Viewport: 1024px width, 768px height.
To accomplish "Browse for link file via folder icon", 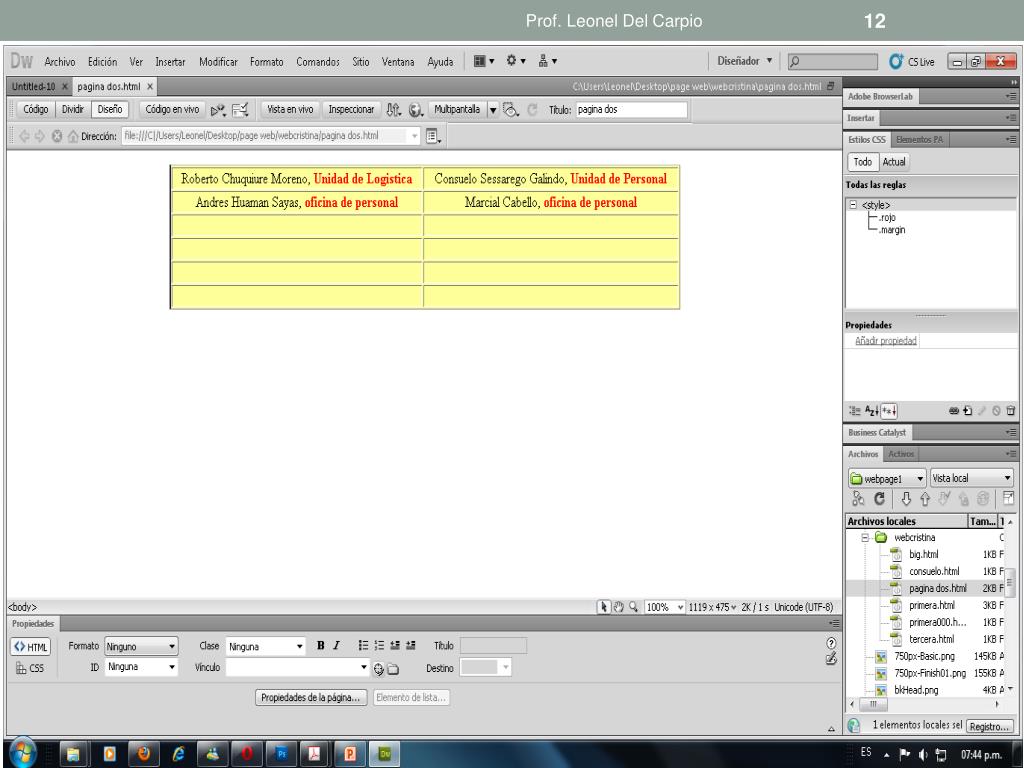I will [x=393, y=669].
